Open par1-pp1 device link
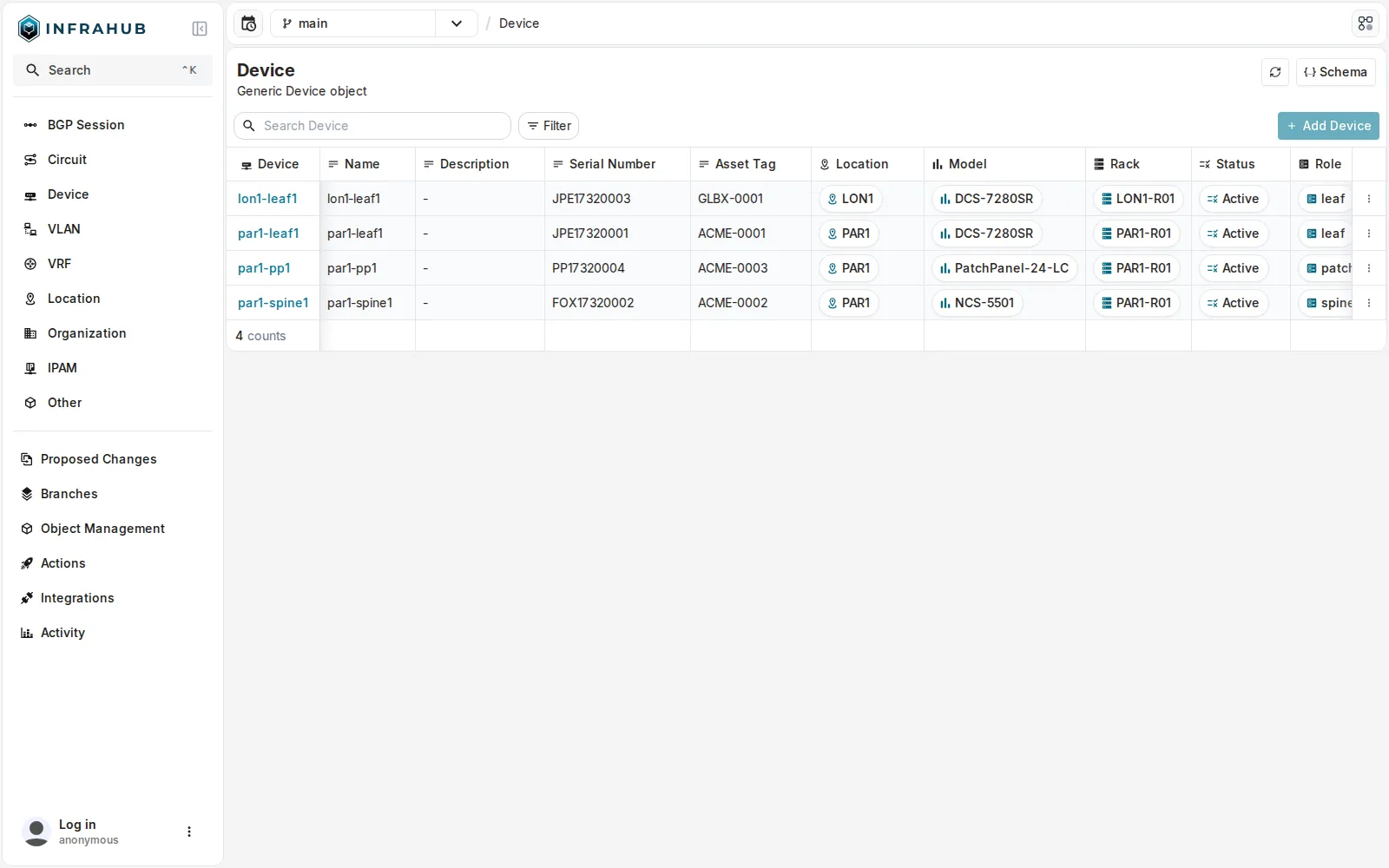1389x868 pixels. point(264,268)
